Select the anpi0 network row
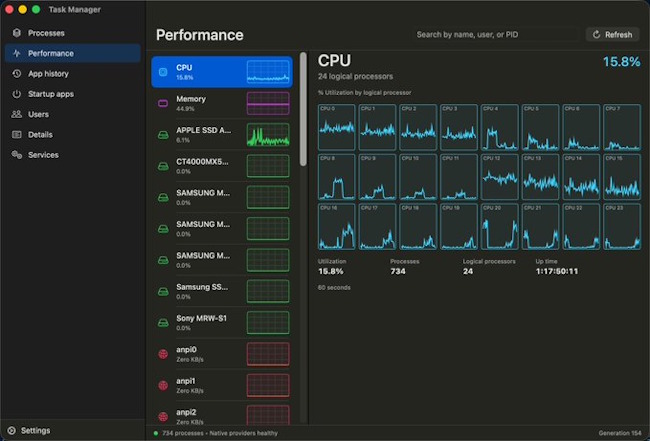 click(222, 354)
